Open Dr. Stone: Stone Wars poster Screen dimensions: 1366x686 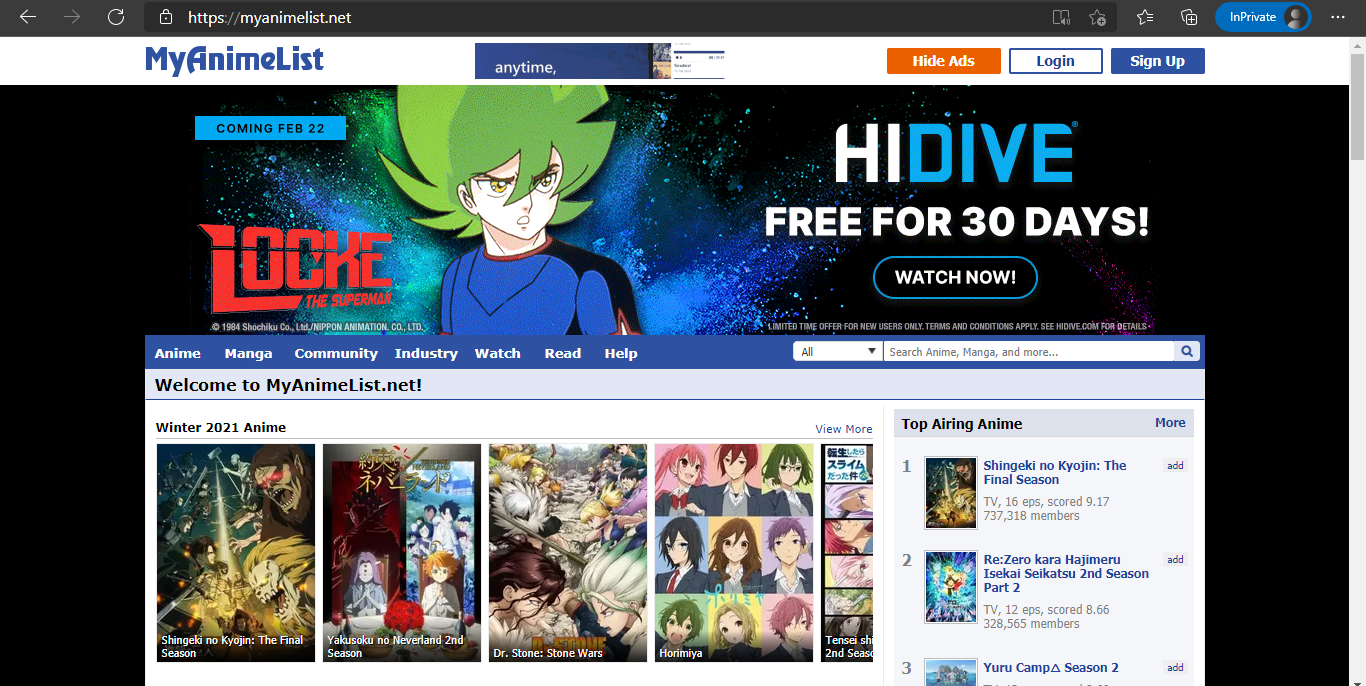tap(568, 553)
